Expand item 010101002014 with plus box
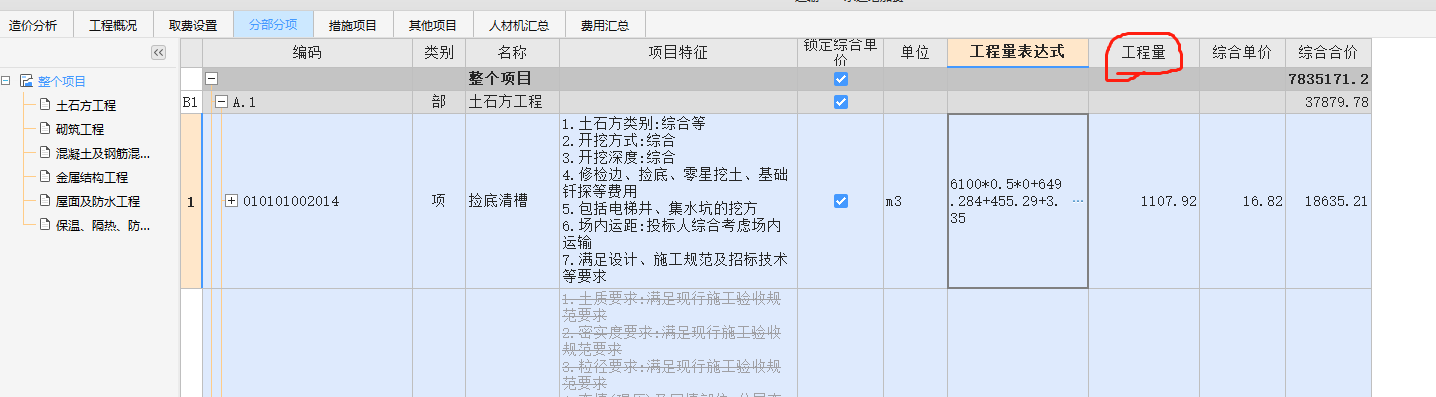The width and height of the screenshot is (1436, 397). click(x=232, y=201)
